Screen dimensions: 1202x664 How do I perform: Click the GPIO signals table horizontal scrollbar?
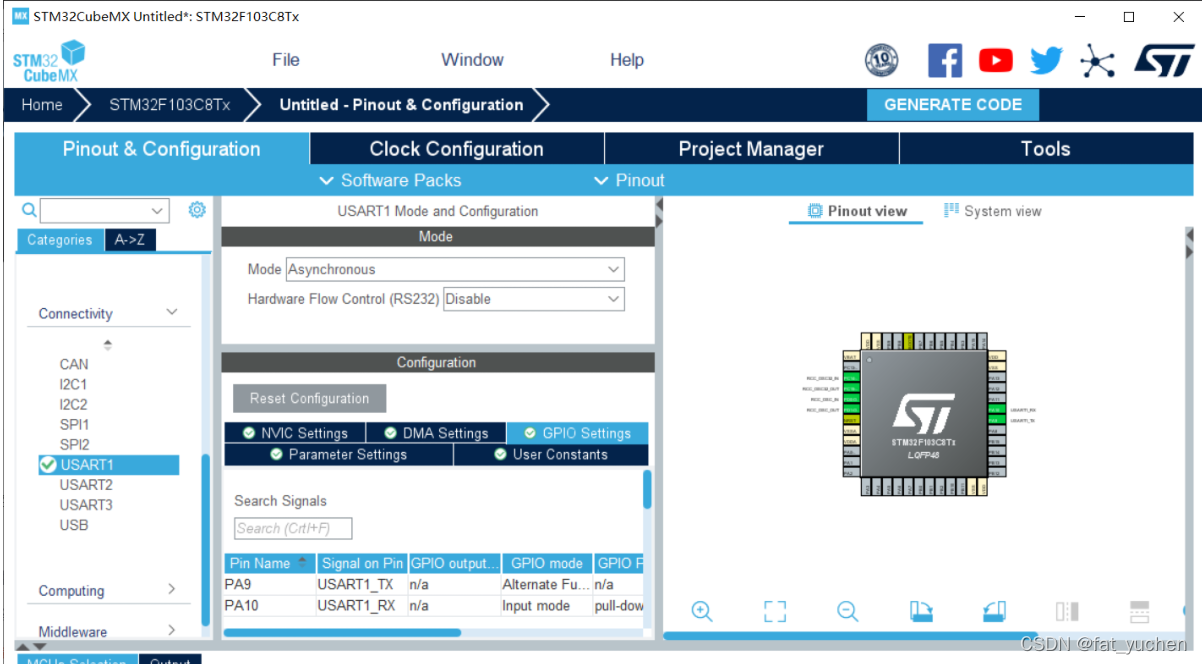342,632
